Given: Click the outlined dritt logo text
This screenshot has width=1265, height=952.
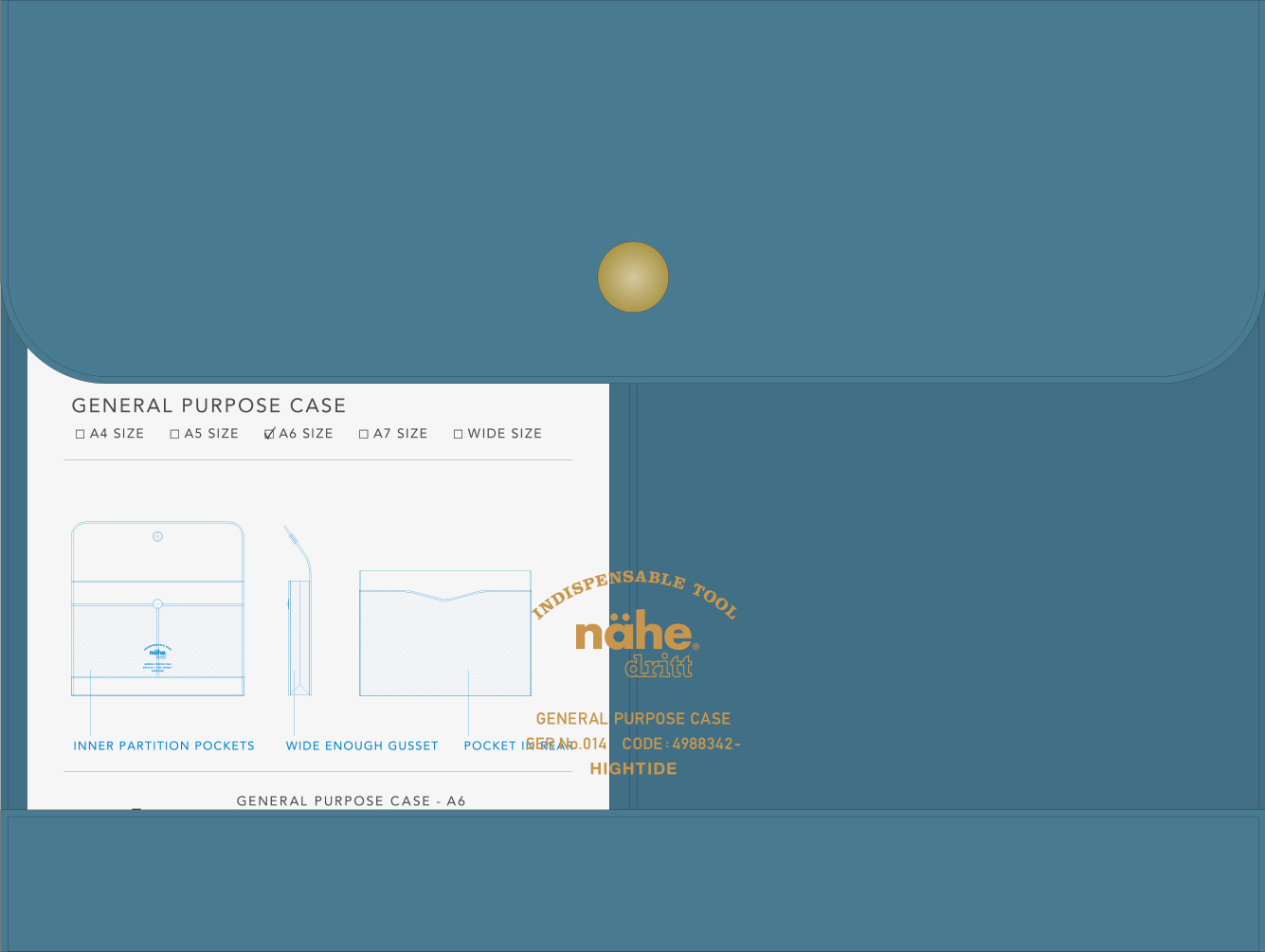Looking at the screenshot, I should pyautogui.click(x=659, y=666).
